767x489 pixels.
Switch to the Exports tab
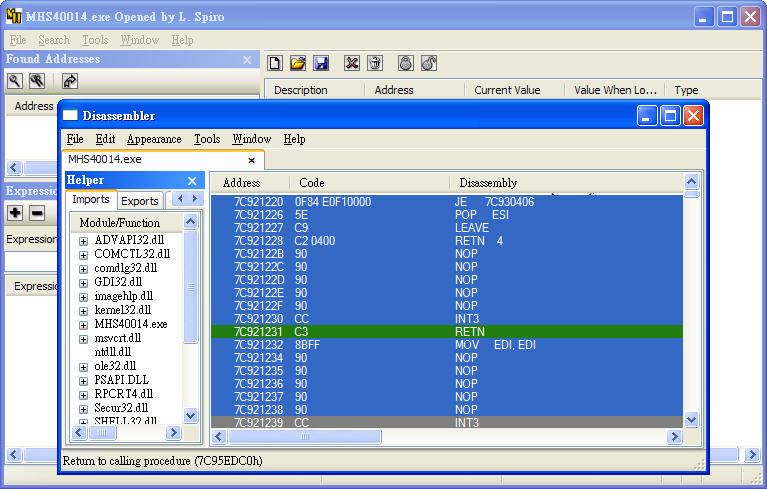pyautogui.click(x=140, y=201)
